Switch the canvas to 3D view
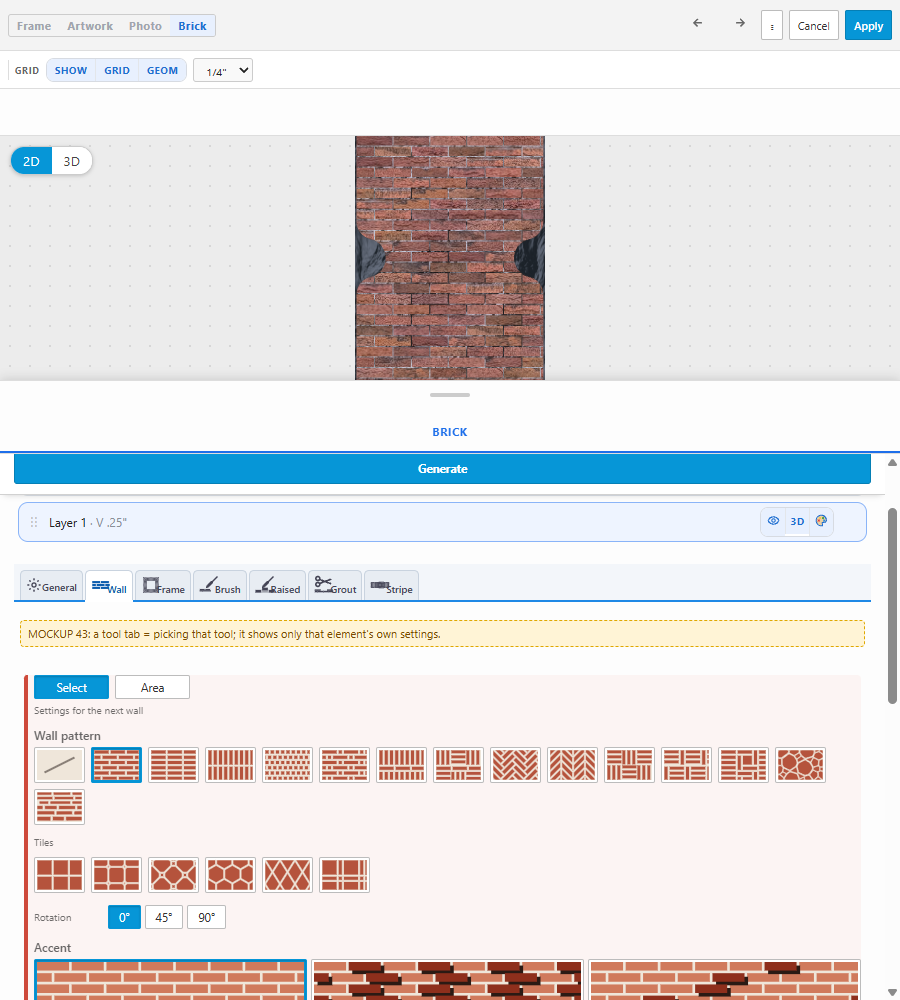The width and height of the screenshot is (900, 1000). point(71,161)
